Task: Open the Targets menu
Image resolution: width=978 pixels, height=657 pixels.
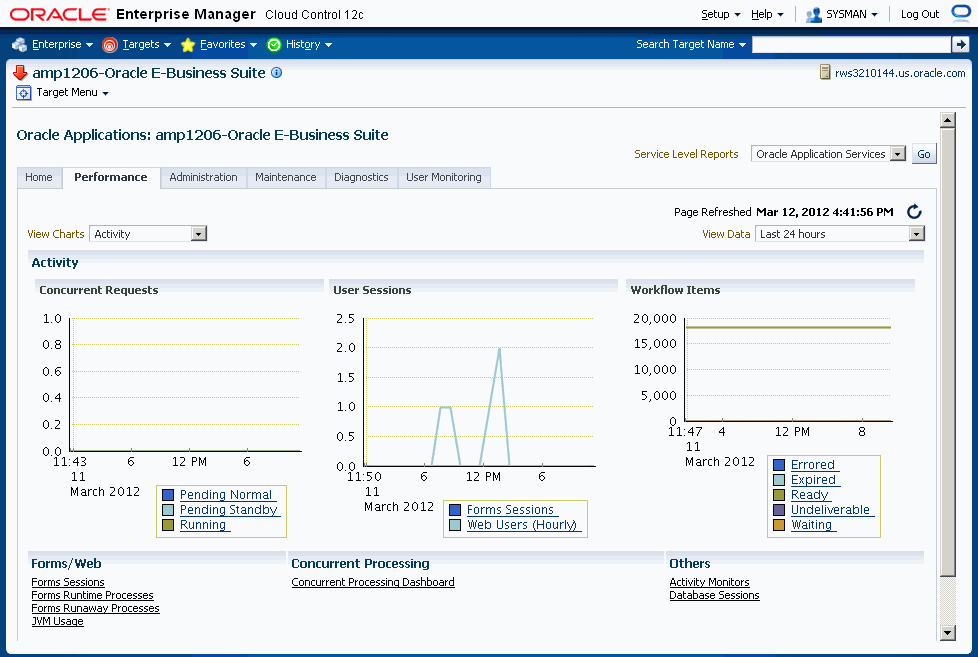Action: (146, 44)
